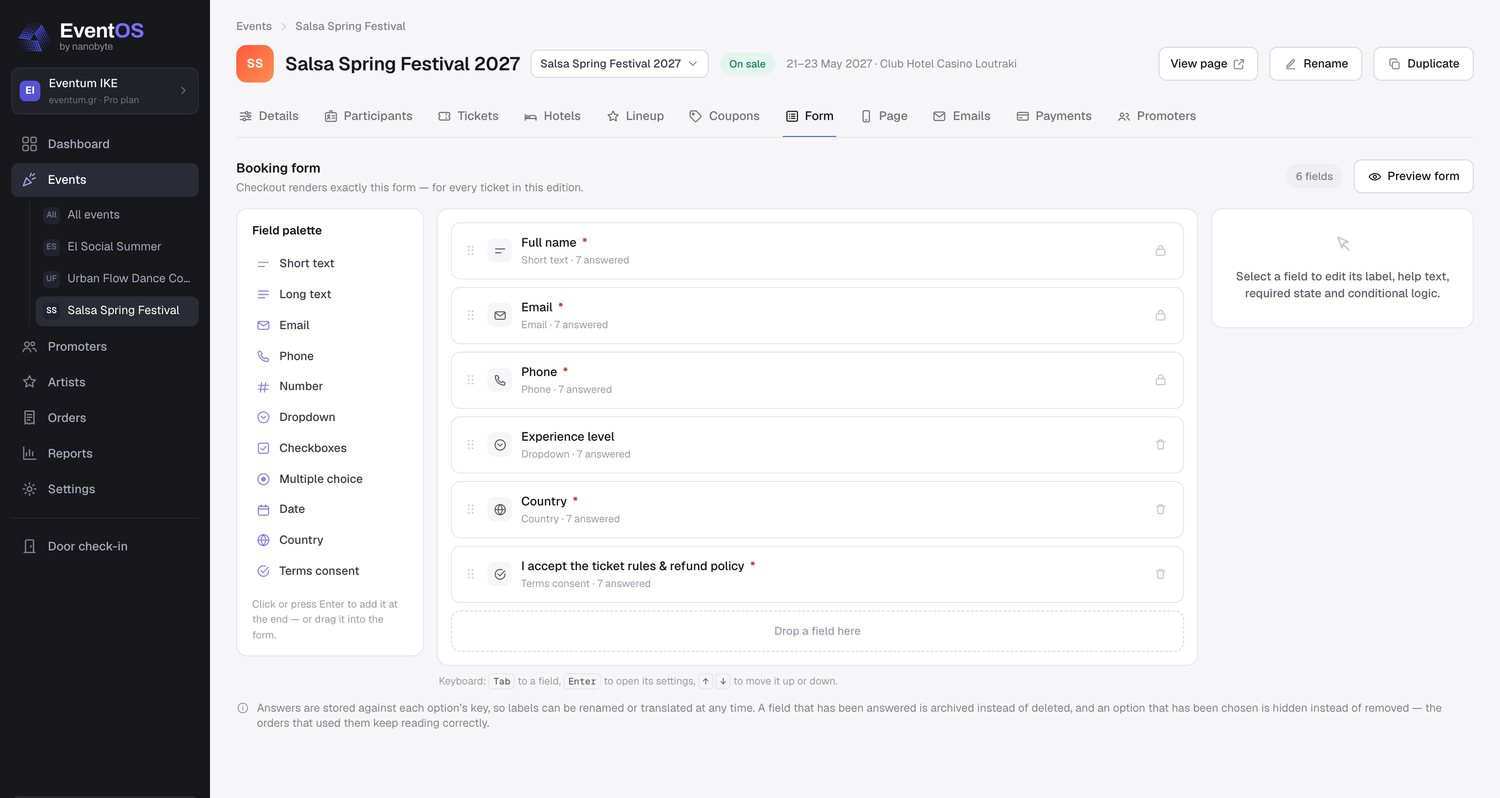The height and width of the screenshot is (798, 1500).
Task: Select Urban Flow Dance event in sidebar
Action: [117, 279]
